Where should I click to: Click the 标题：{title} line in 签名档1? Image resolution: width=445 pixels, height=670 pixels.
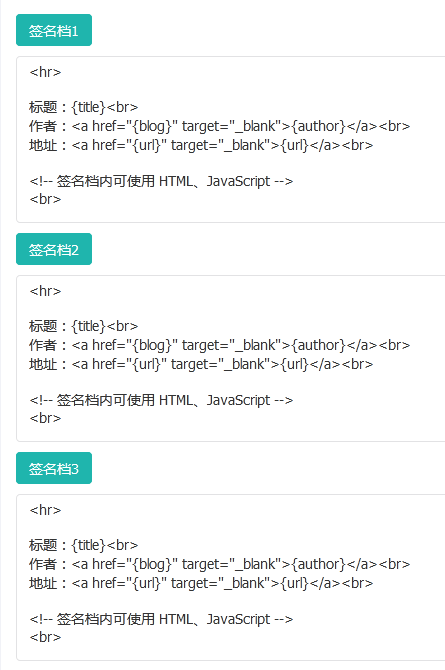click(83, 107)
